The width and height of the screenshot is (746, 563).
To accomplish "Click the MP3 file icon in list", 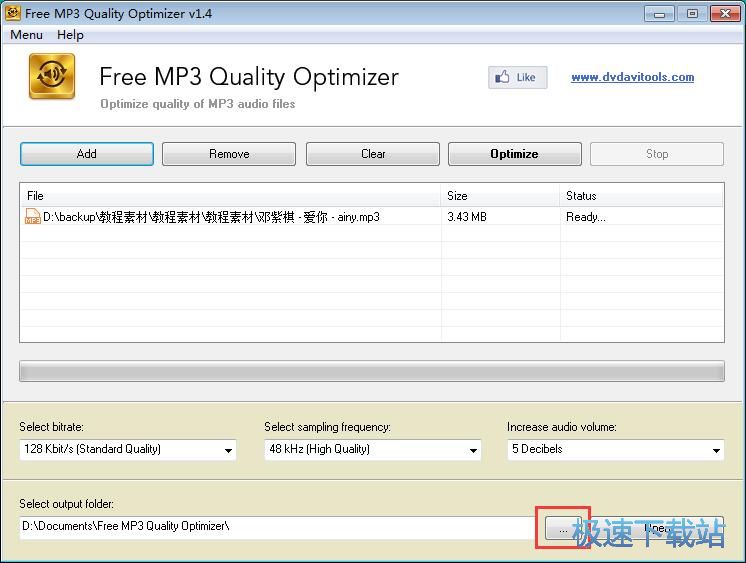I will 32,216.
